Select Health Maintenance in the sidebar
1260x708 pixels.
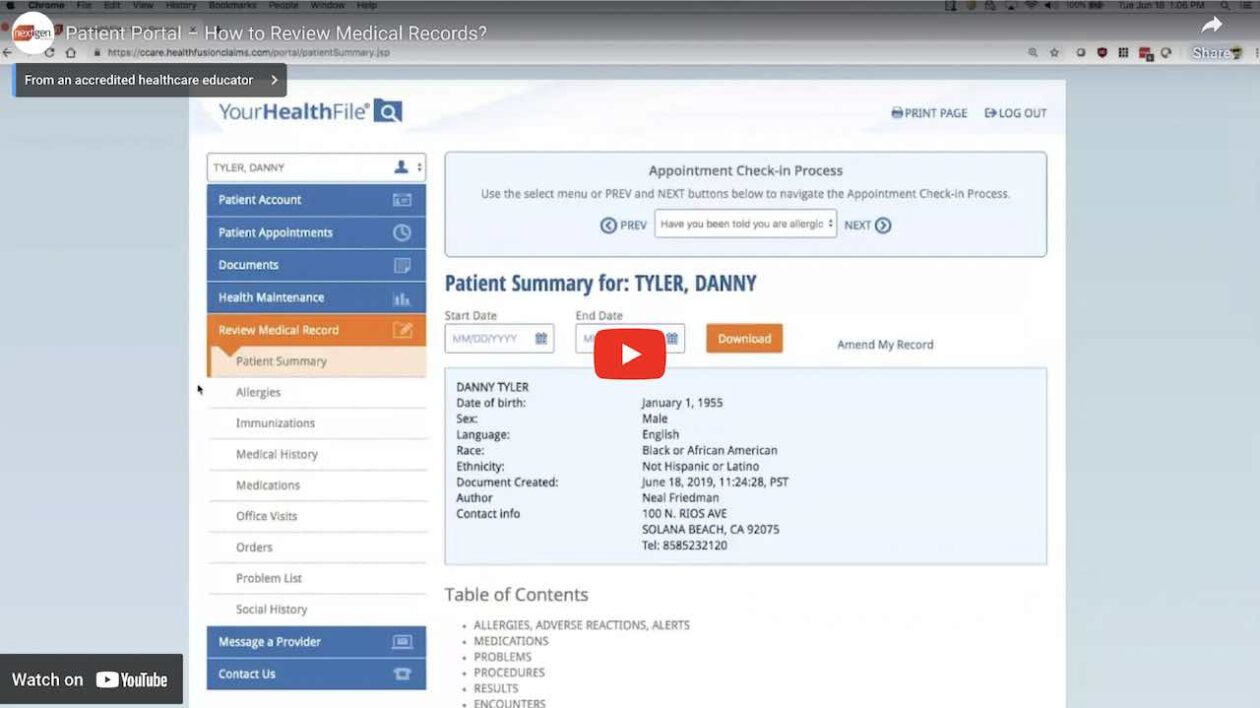click(316, 297)
